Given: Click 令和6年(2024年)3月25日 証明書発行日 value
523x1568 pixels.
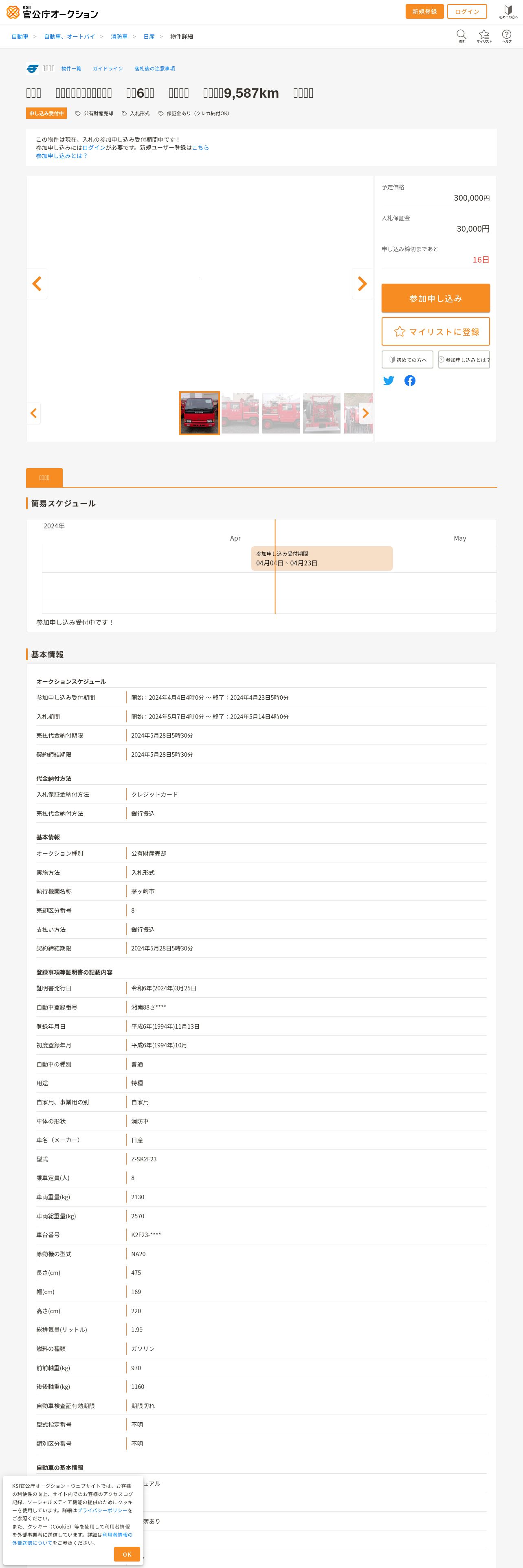Looking at the screenshot, I should [164, 988].
